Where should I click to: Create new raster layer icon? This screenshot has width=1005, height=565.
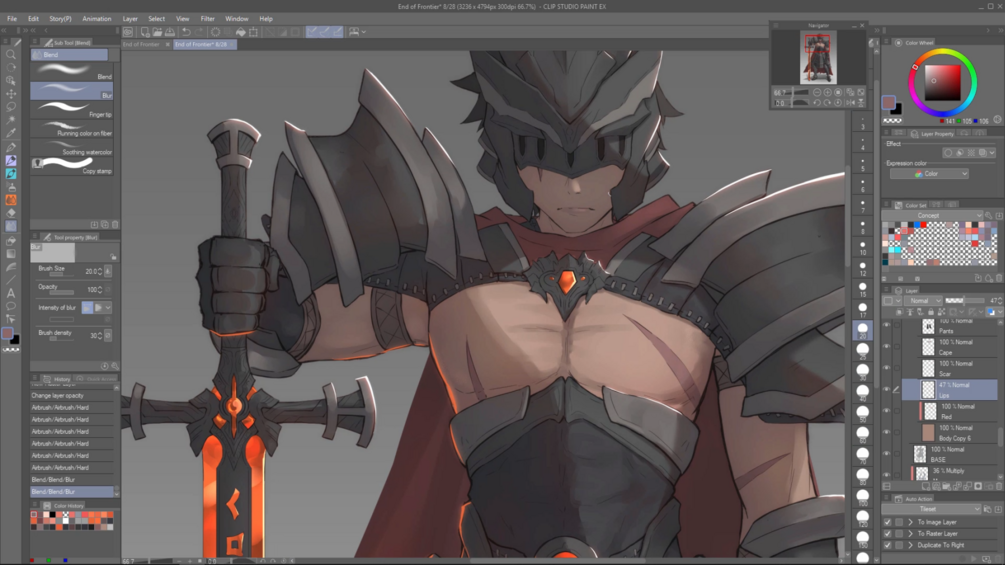pyautogui.click(x=926, y=486)
